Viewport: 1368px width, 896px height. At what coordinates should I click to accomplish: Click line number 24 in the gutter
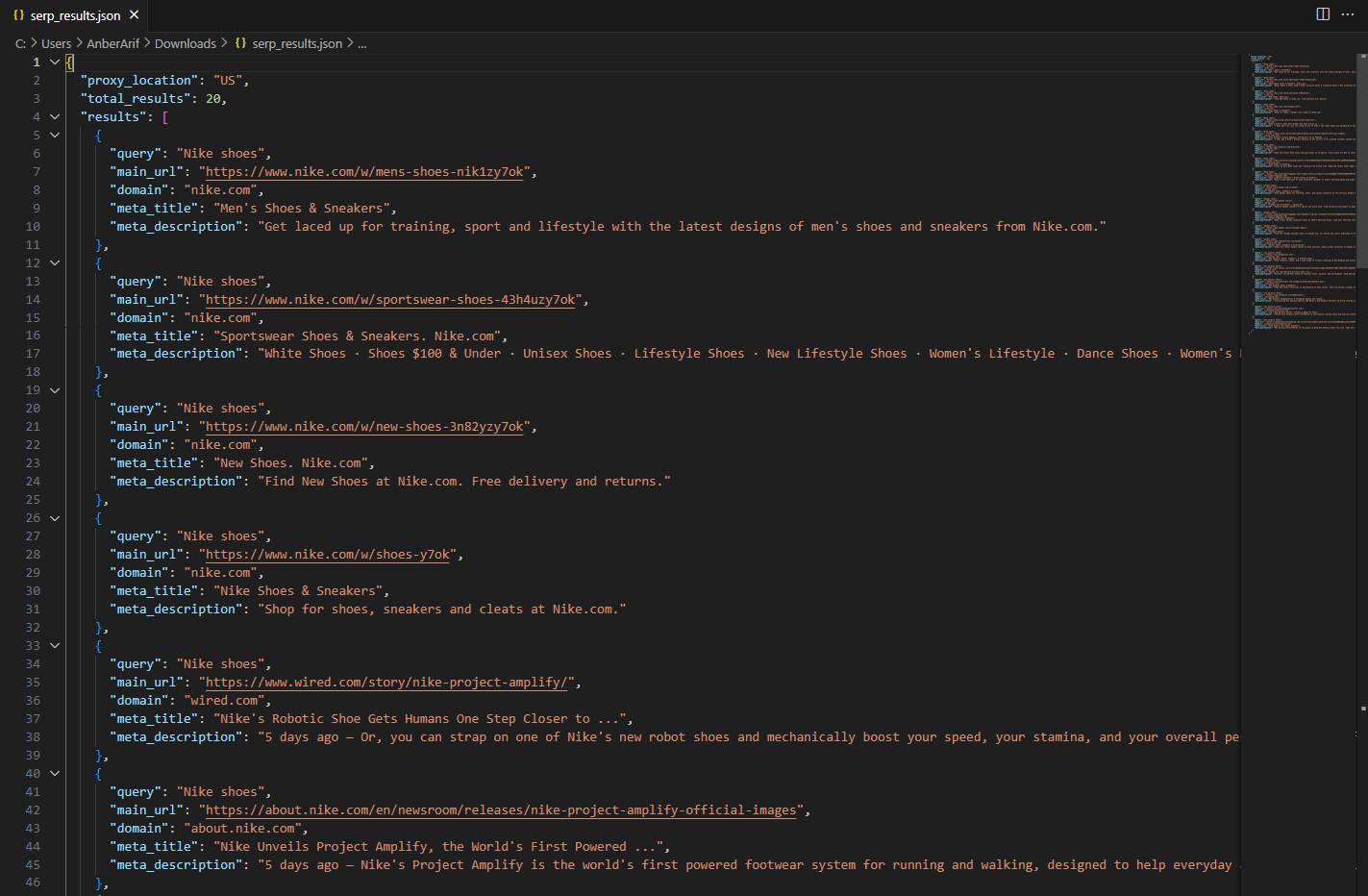33,482
